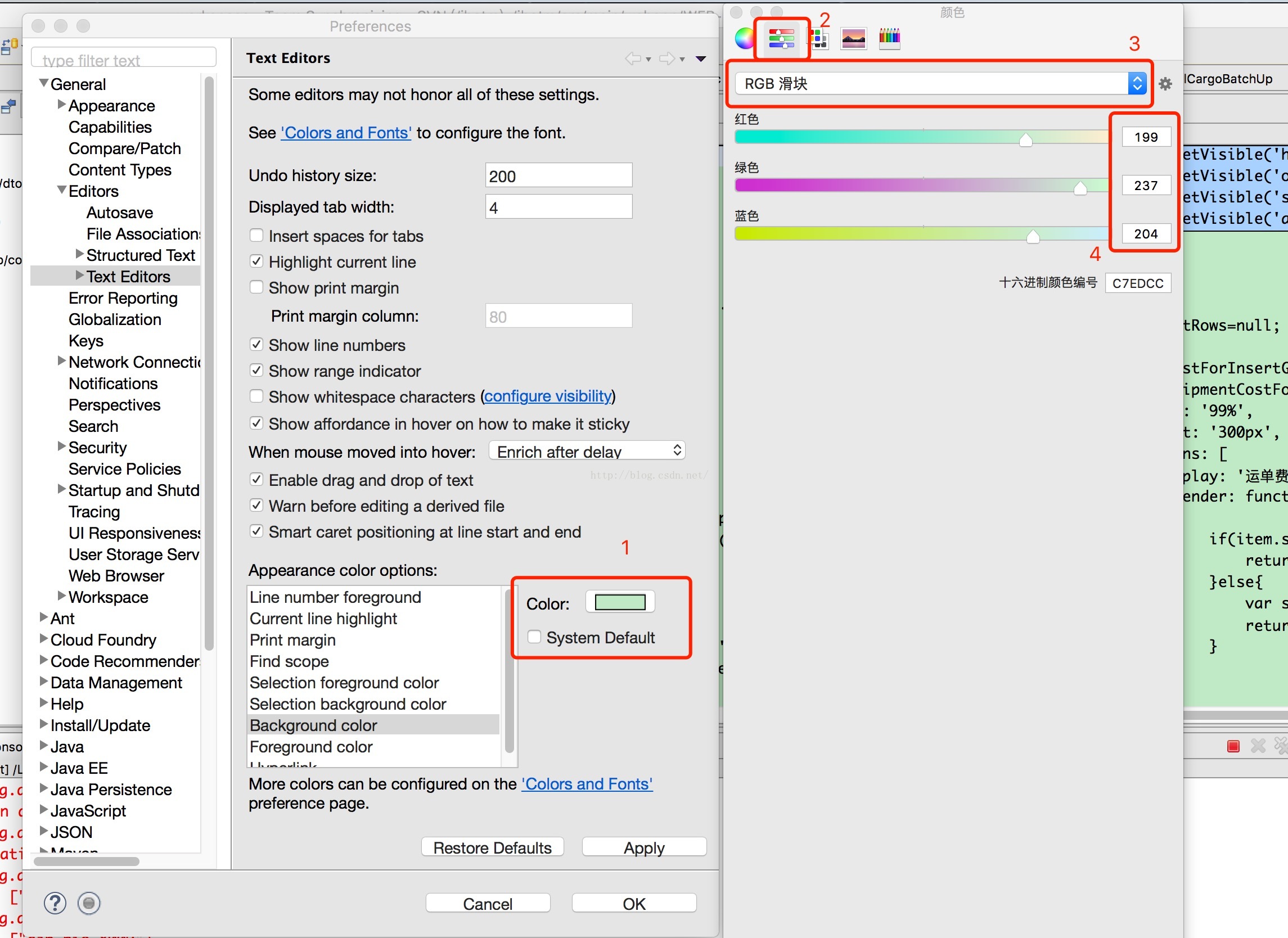
Task: Click the green Color swatch button
Action: coord(620,602)
